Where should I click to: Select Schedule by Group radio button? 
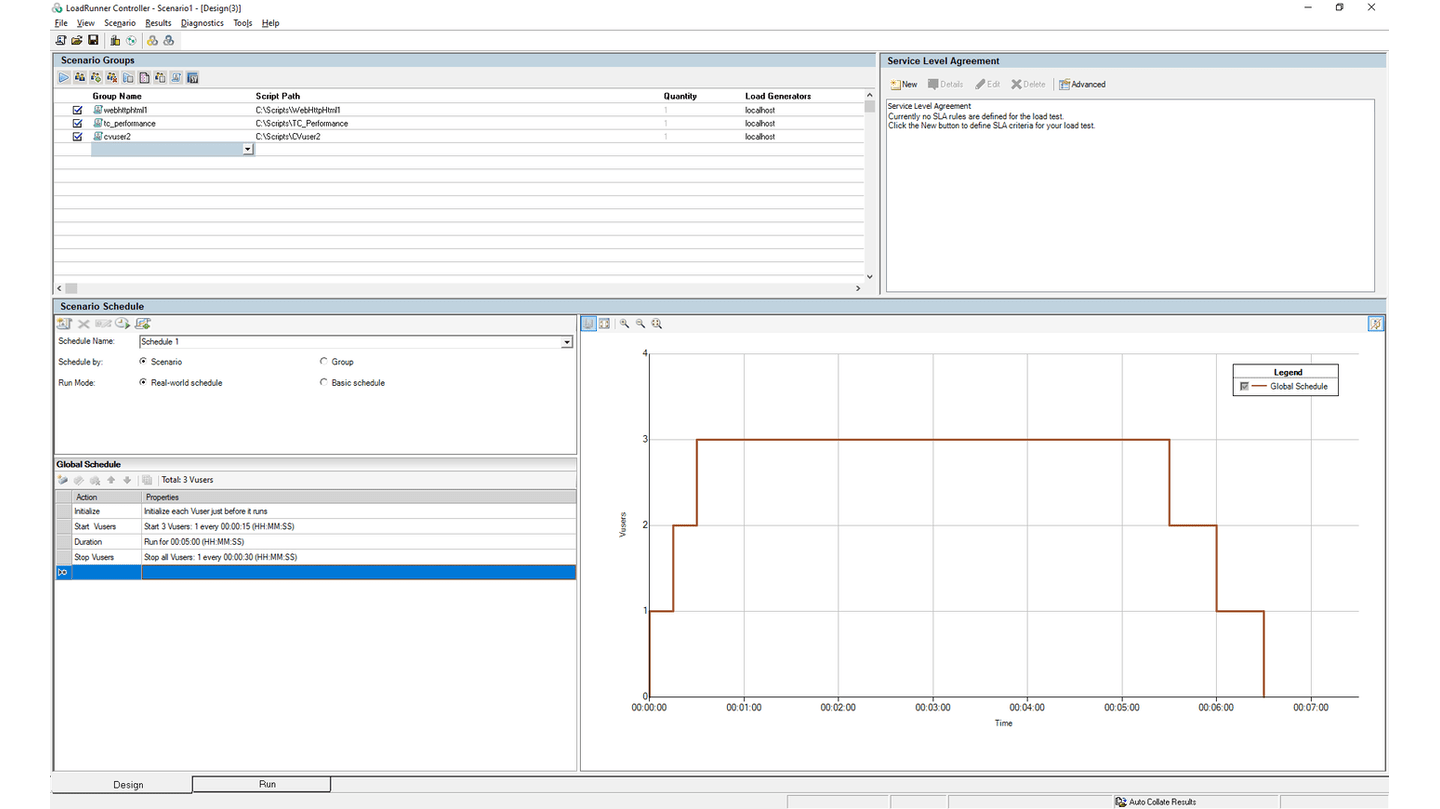point(323,361)
